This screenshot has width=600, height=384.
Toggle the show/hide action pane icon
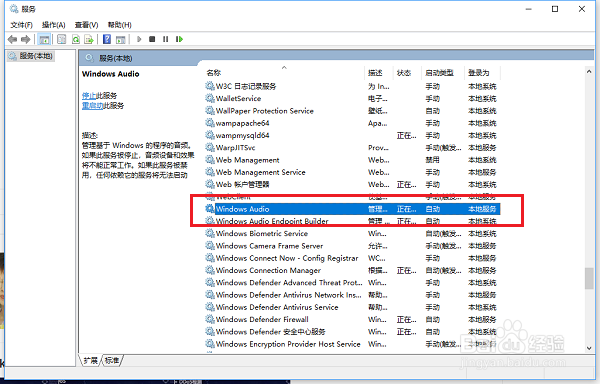[121, 39]
